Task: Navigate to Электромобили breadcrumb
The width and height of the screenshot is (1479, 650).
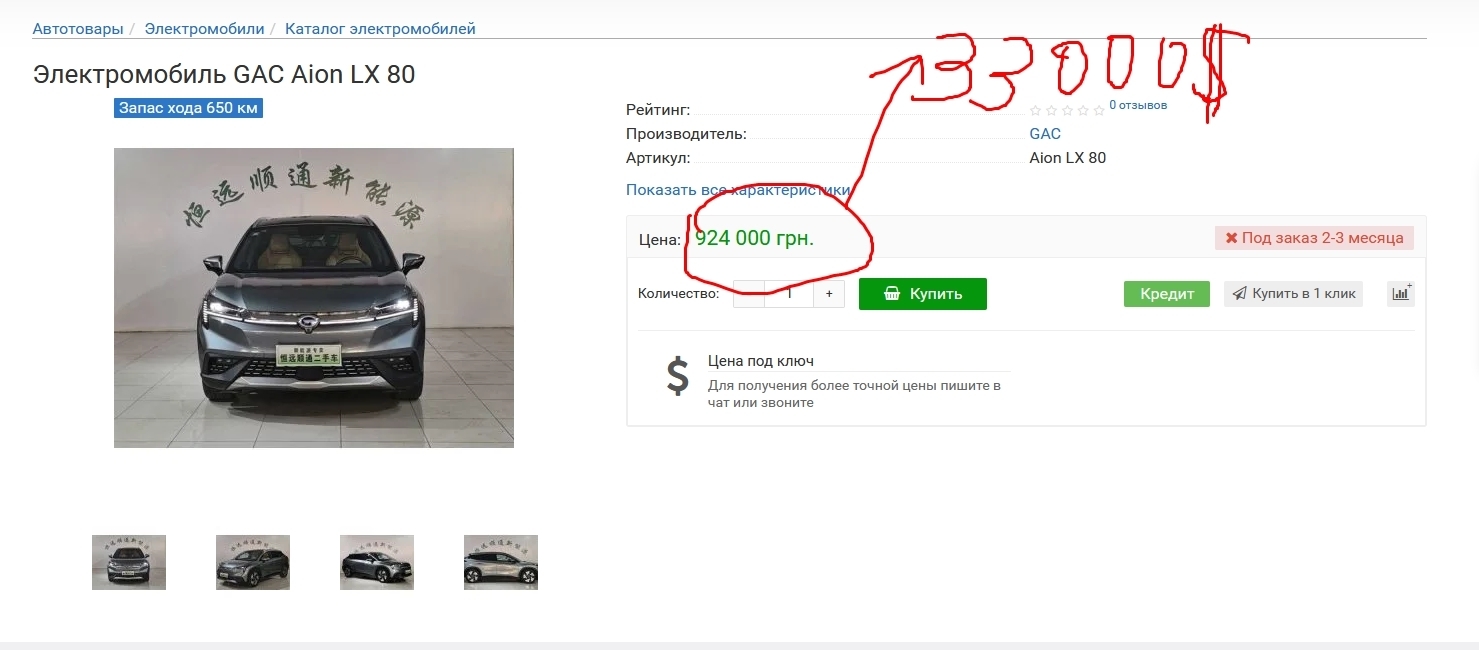Action: [204, 29]
